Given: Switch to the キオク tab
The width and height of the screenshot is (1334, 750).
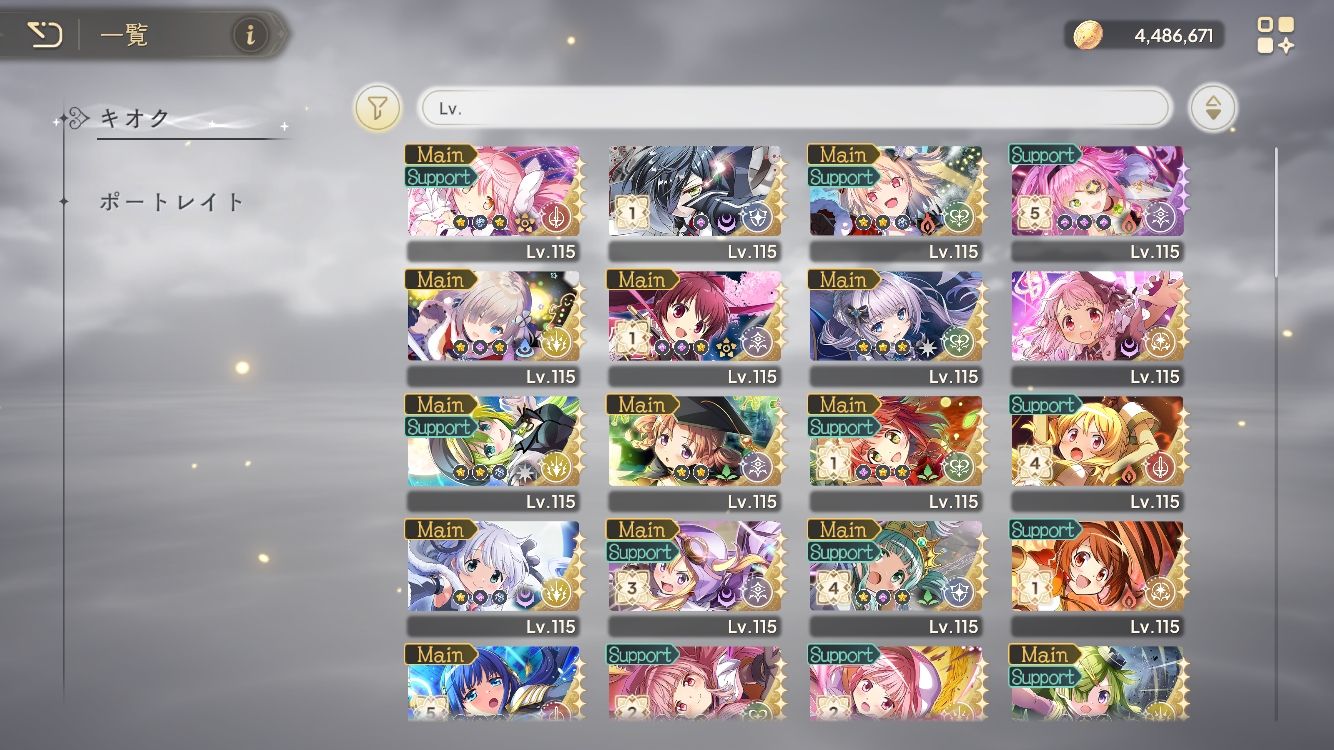Looking at the screenshot, I should pyautogui.click(x=135, y=118).
